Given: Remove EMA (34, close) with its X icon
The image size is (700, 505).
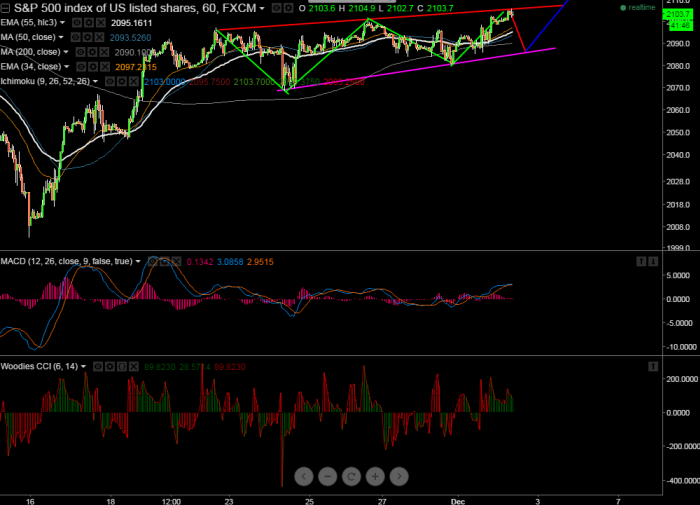Looking at the screenshot, I should pos(105,67).
